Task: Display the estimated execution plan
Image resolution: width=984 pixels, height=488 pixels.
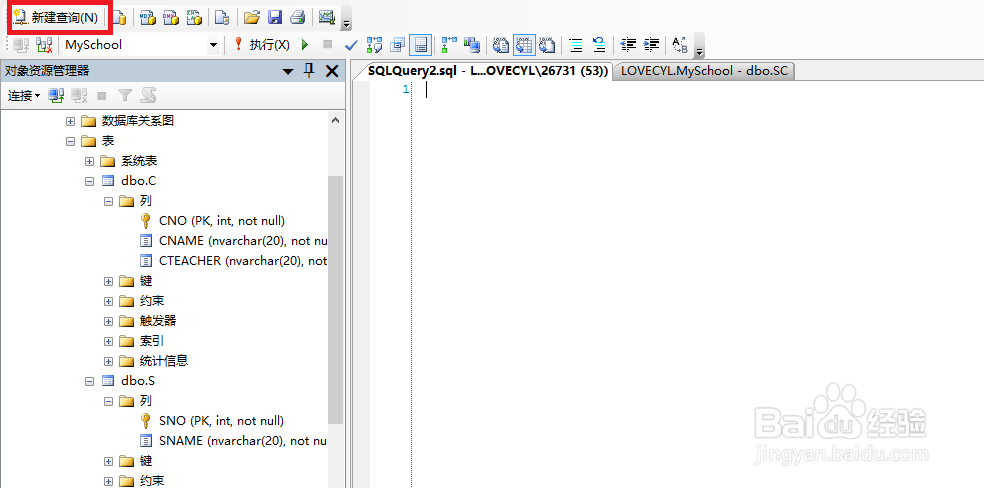Action: point(374,45)
